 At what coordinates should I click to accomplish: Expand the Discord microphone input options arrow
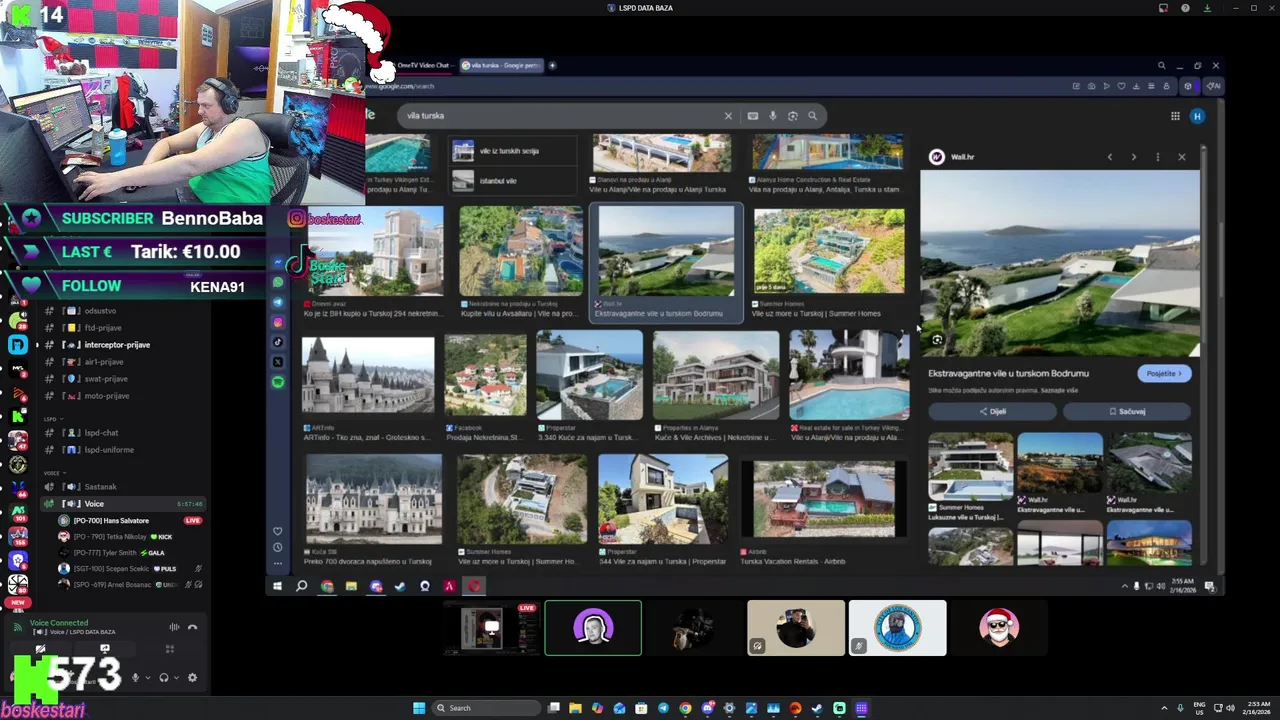[148, 677]
